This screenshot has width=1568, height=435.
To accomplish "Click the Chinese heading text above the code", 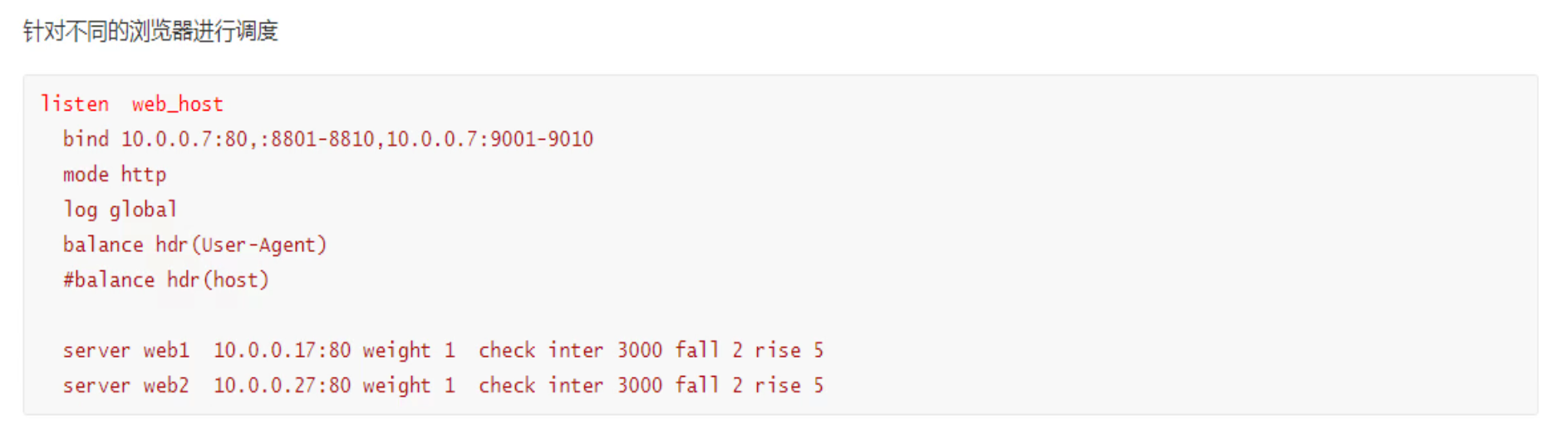I will pos(150,32).
